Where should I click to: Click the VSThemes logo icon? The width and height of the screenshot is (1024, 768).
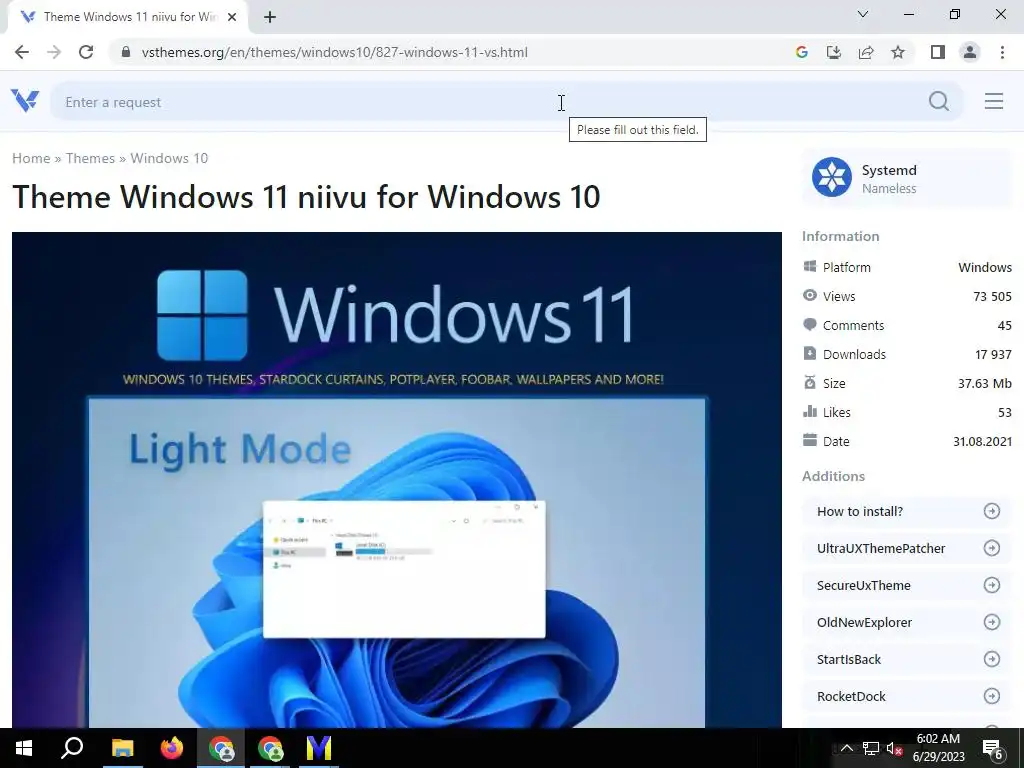point(25,101)
